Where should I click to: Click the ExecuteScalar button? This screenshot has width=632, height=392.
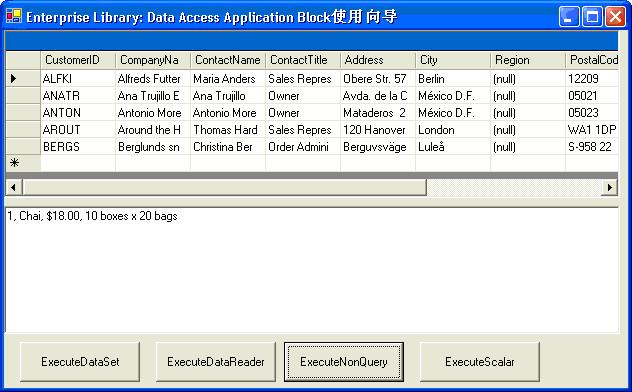click(x=480, y=361)
